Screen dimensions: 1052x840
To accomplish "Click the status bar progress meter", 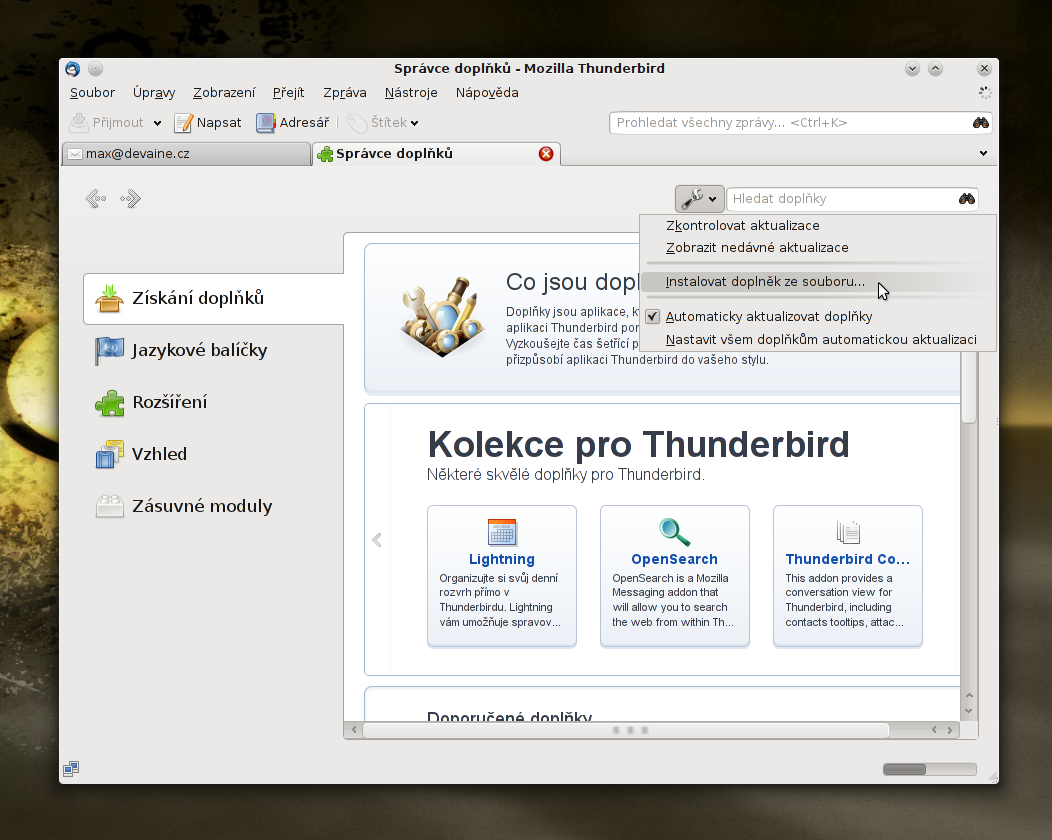I will (930, 769).
